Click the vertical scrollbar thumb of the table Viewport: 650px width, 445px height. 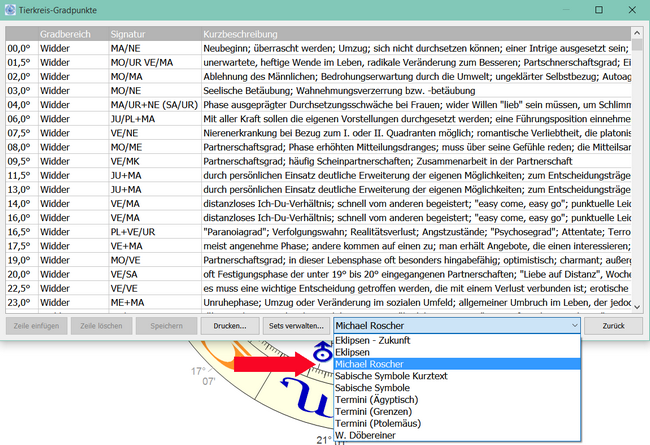coord(637,44)
